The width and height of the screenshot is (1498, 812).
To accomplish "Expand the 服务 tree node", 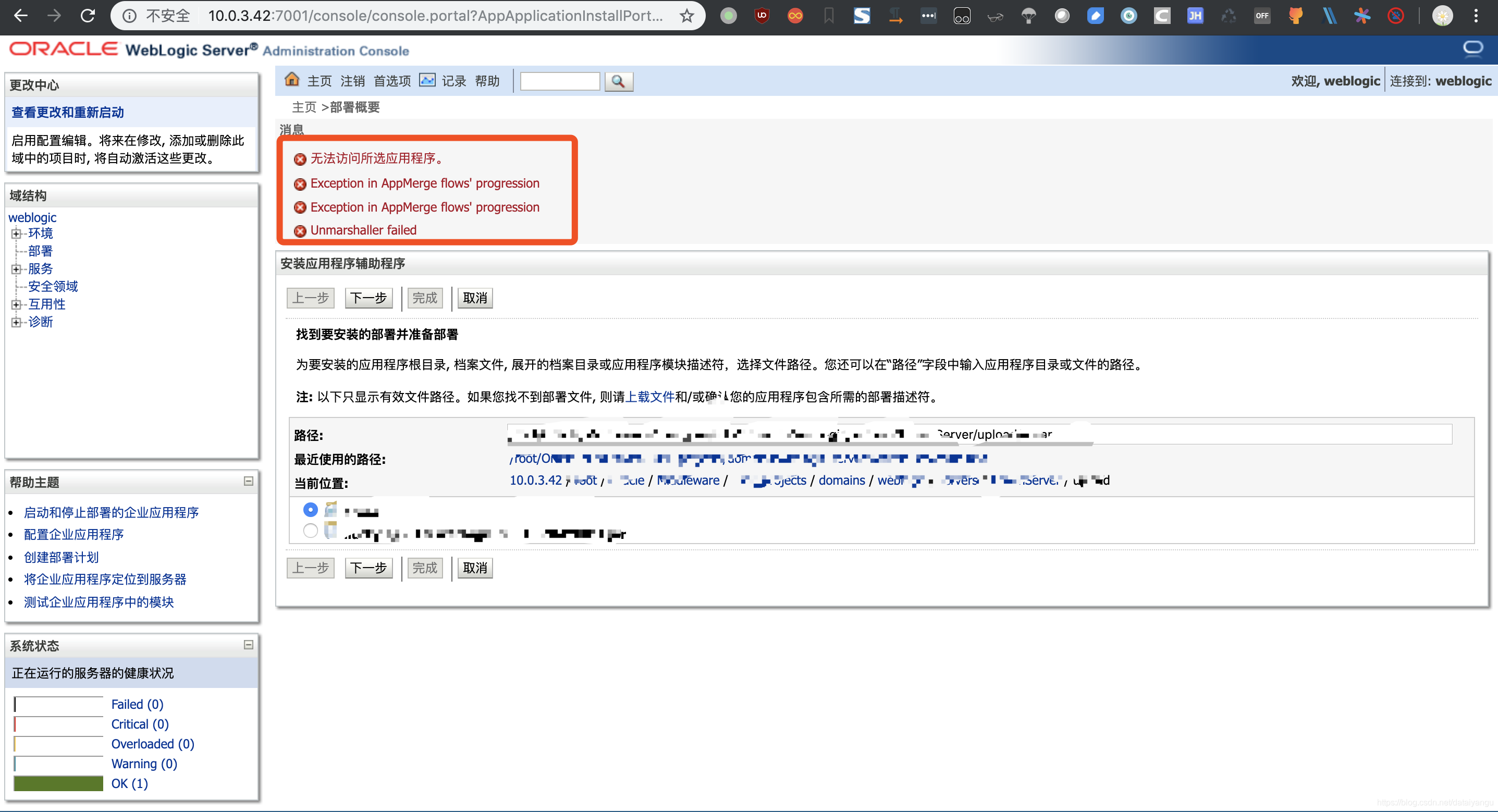I will 16,269.
